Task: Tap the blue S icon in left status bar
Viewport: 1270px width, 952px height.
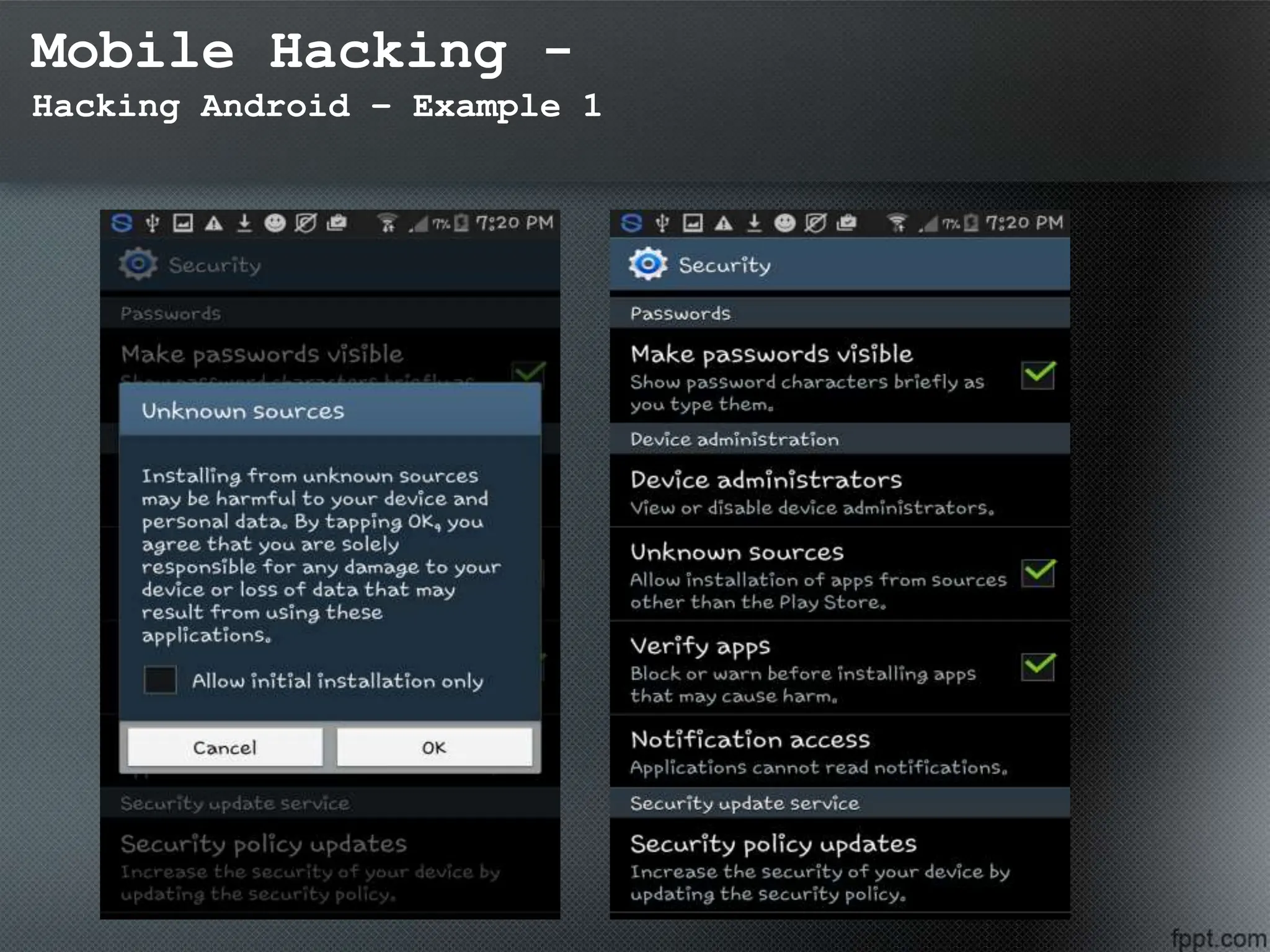Action: [122, 223]
